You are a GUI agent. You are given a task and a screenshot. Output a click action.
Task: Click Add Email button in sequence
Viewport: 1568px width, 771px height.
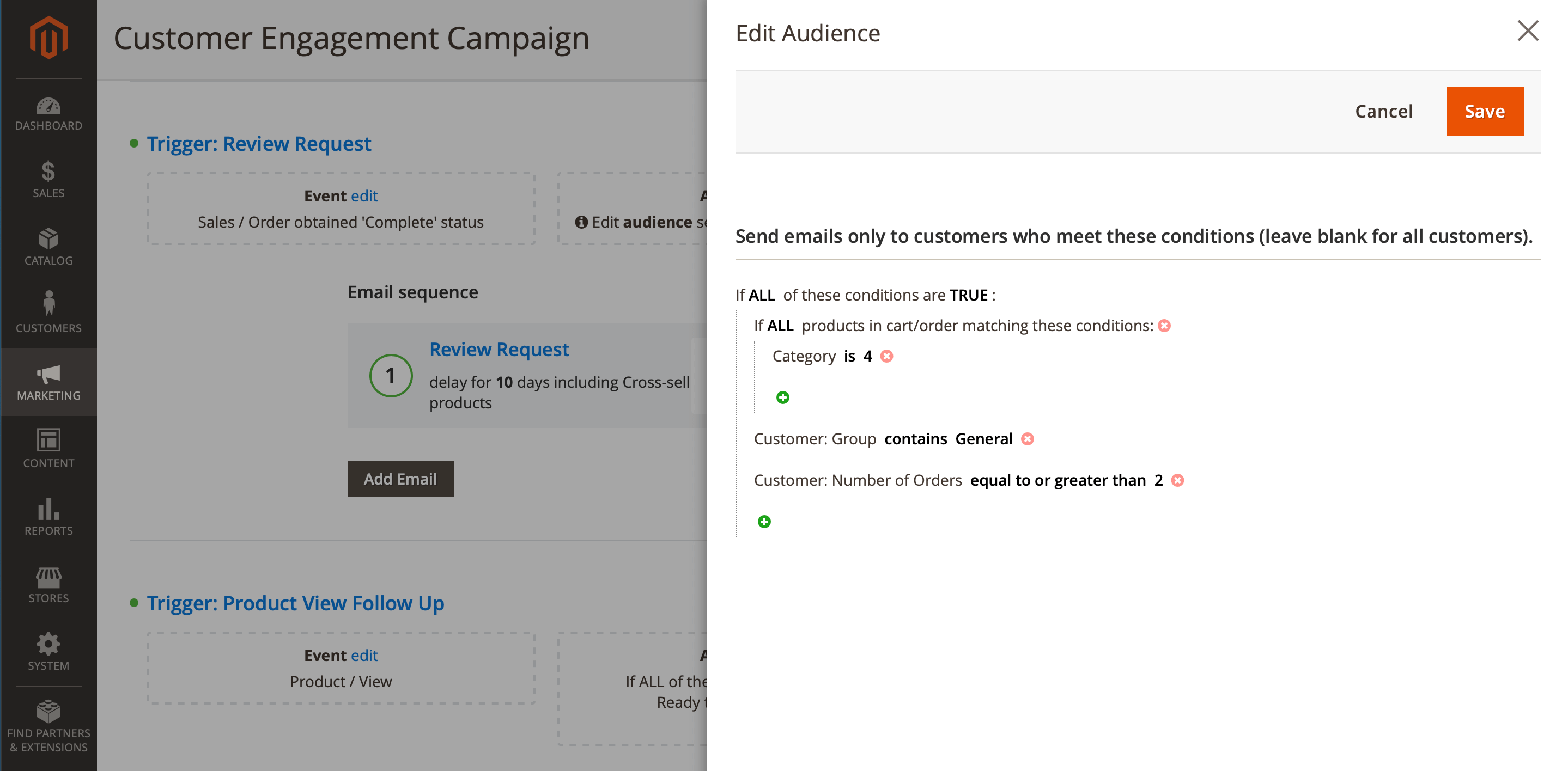pyautogui.click(x=400, y=478)
